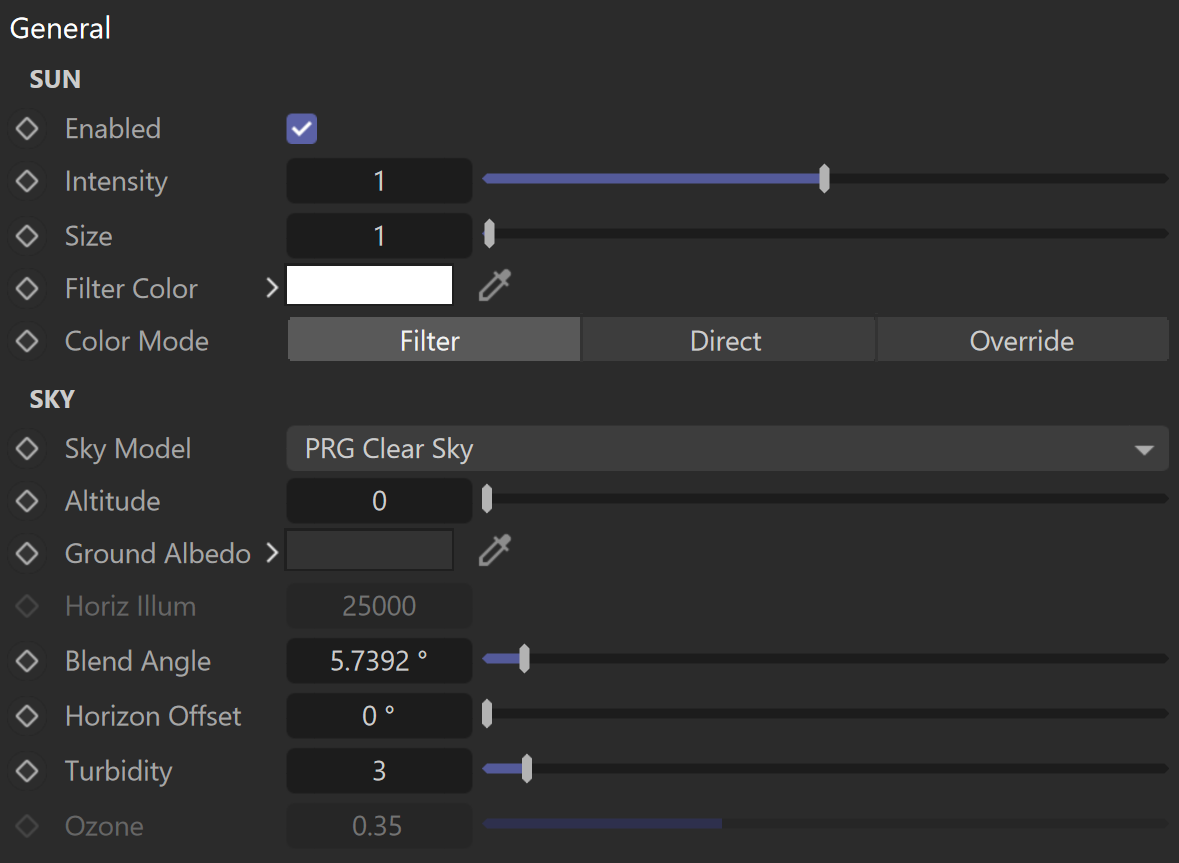Click the keyframe diamond next to Intensity
Screen dimensions: 1179x863
27,181
